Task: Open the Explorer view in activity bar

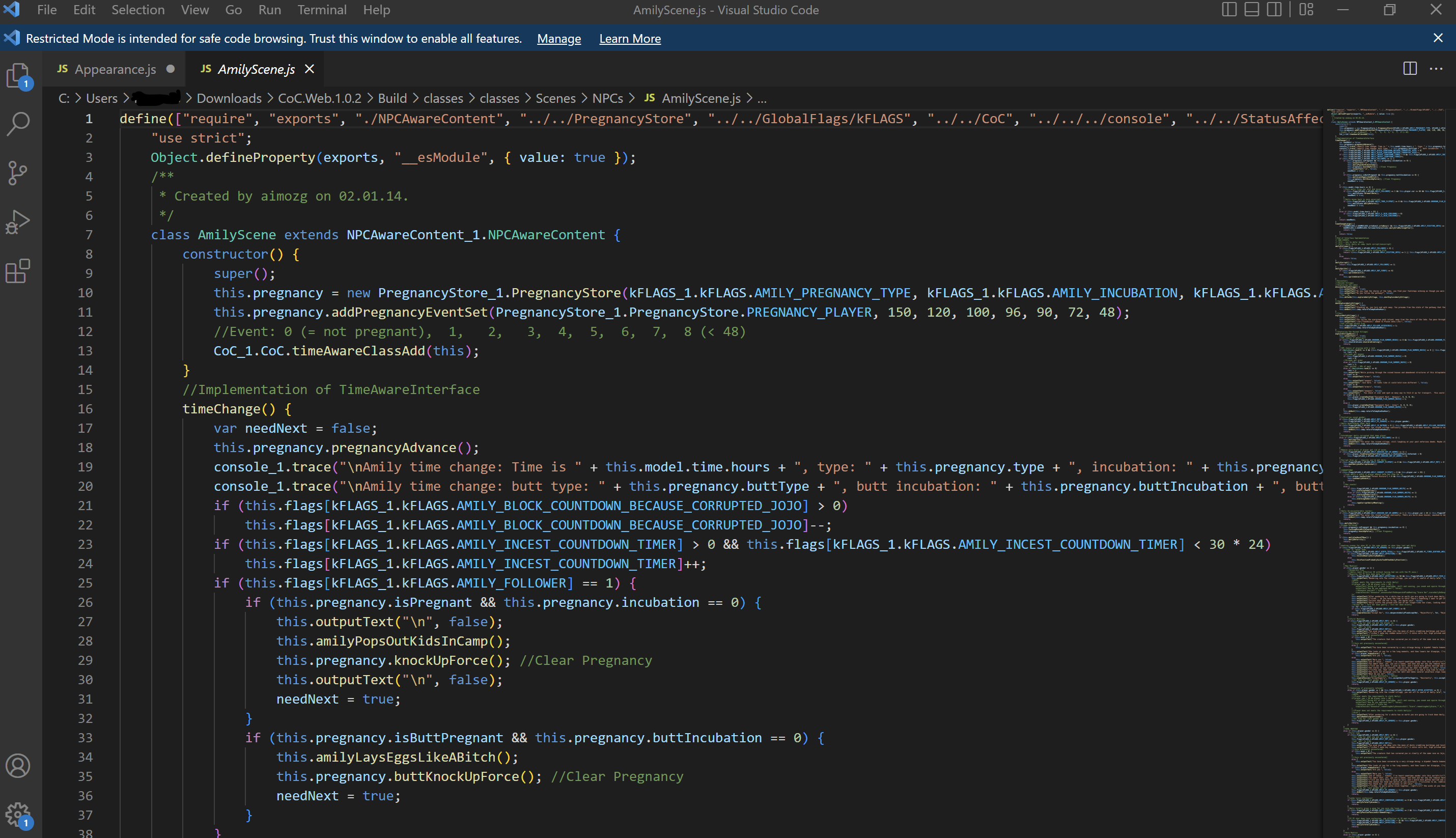Action: [x=18, y=75]
